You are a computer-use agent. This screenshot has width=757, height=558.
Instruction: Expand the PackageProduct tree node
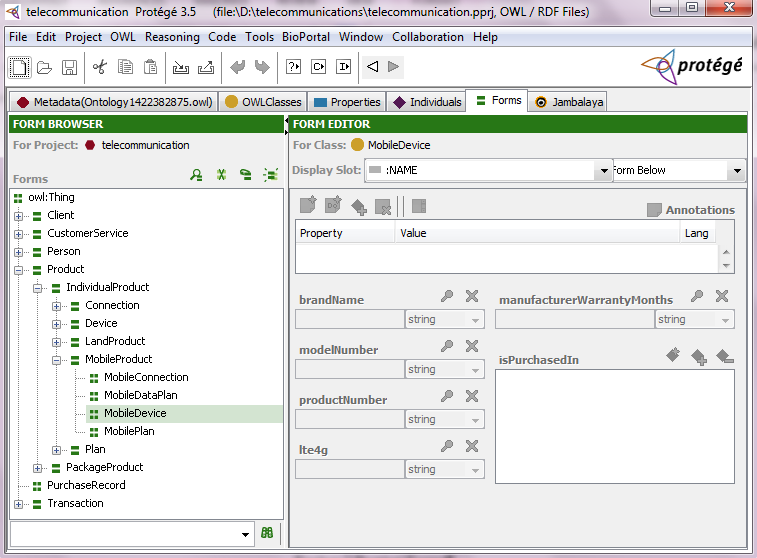37,468
